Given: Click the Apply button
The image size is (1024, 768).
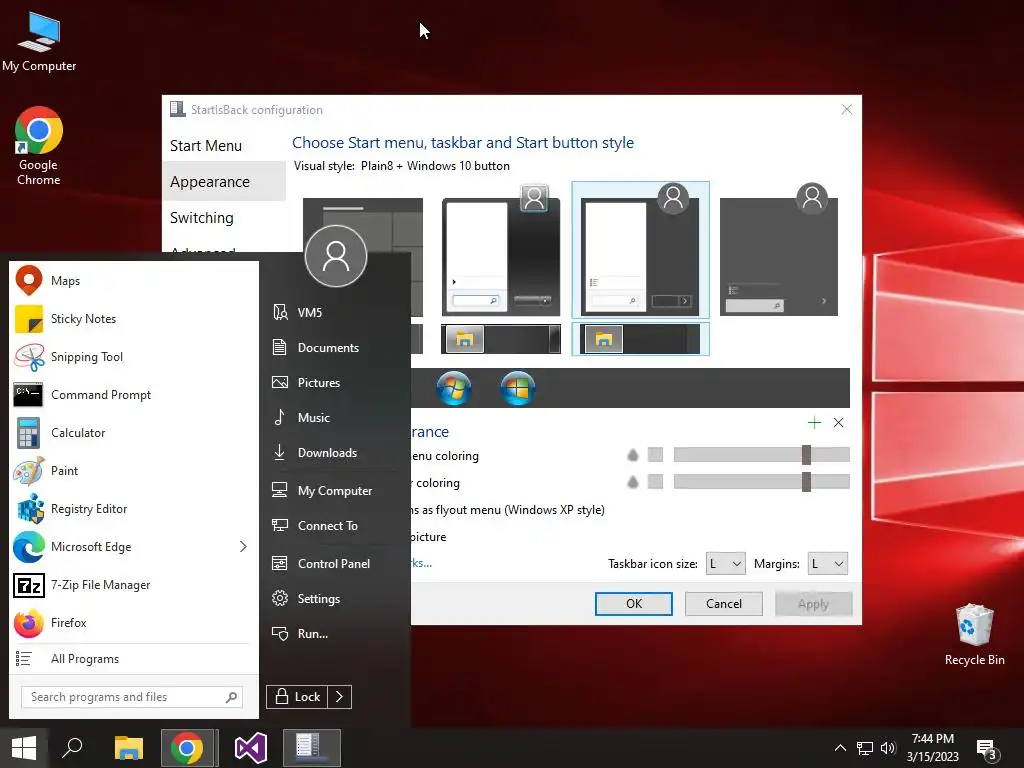Looking at the screenshot, I should pyautogui.click(x=813, y=603).
